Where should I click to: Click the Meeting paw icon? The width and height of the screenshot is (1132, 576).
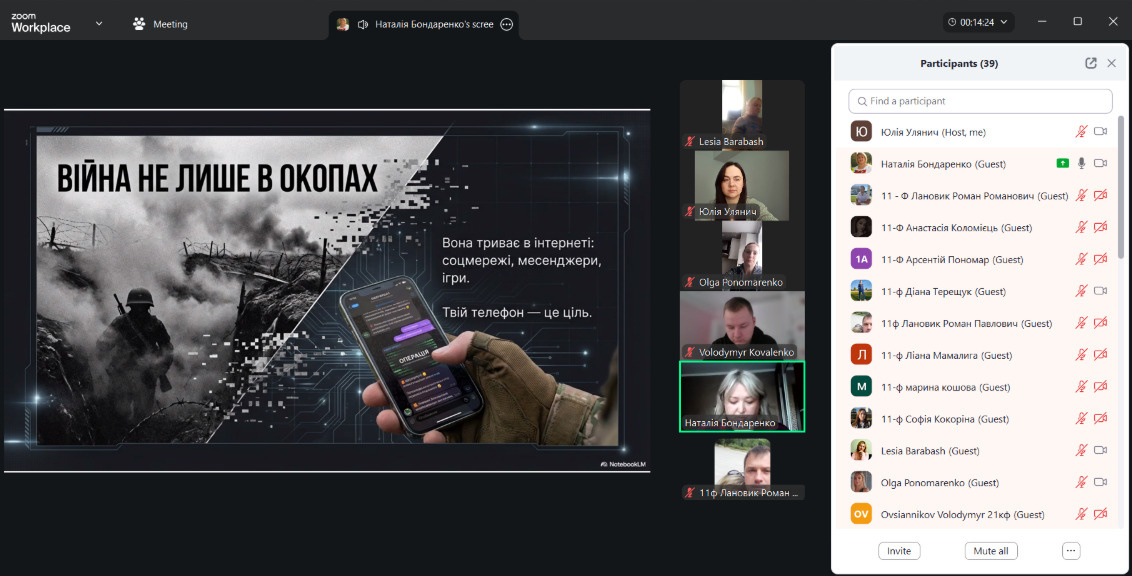[x=139, y=24]
